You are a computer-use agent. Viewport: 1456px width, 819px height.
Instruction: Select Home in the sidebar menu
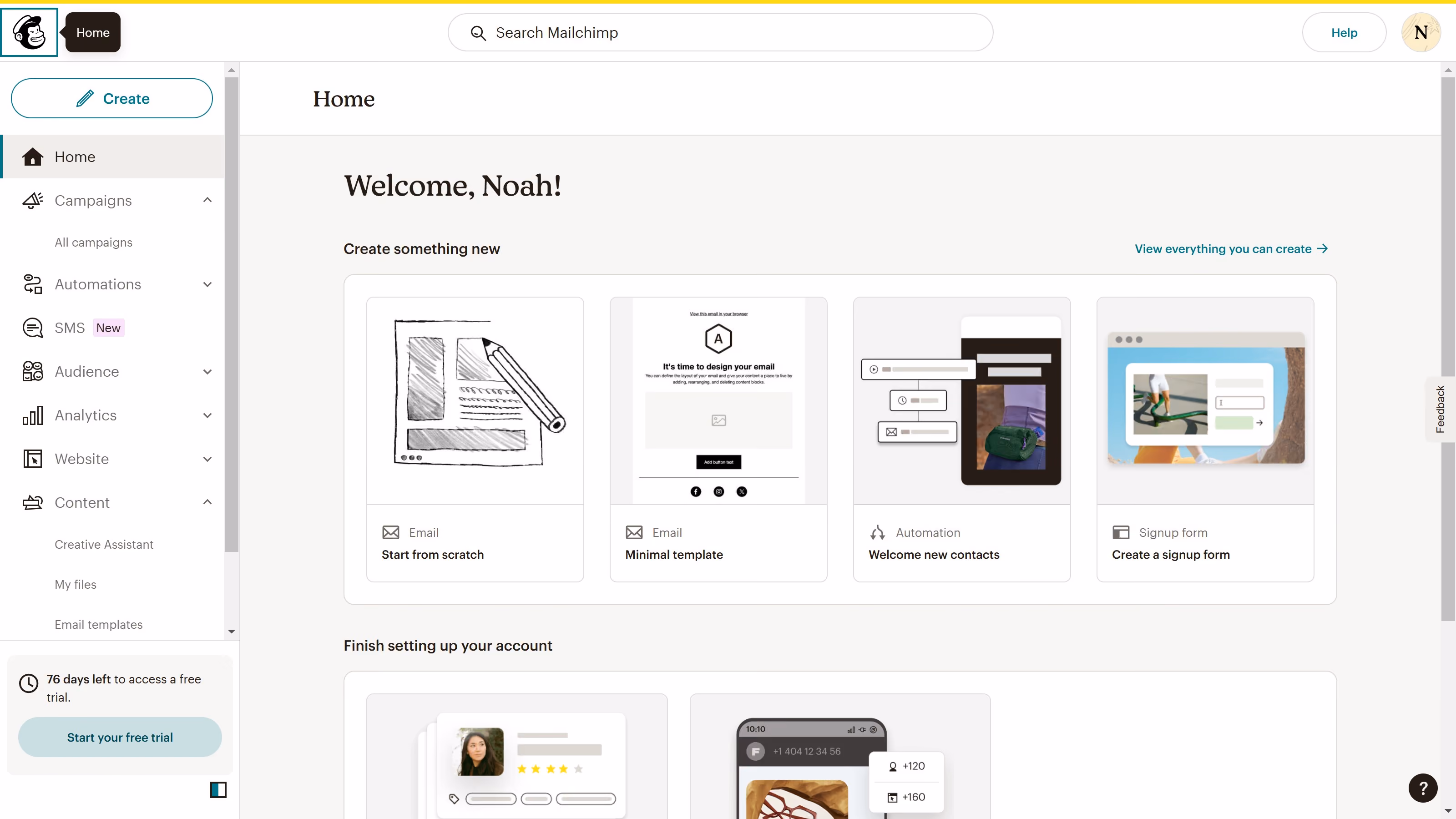coord(113,157)
